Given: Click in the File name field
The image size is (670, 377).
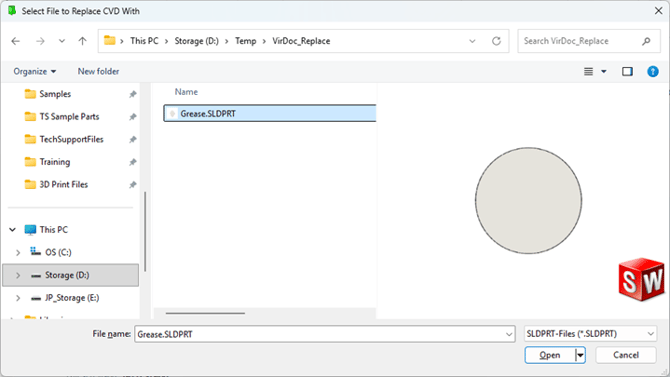Looking at the screenshot, I should click(320, 334).
